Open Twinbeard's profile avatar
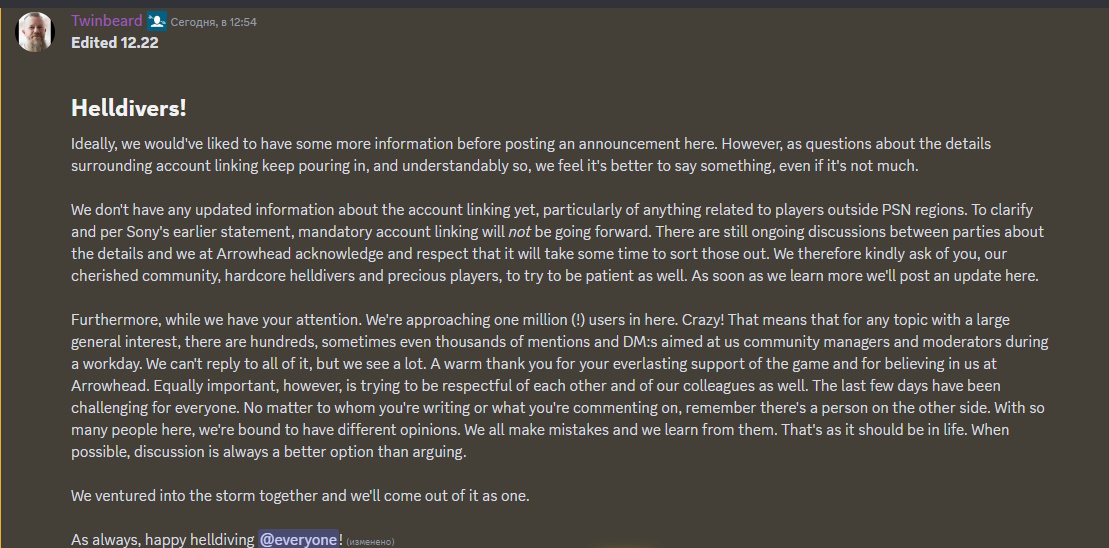Image resolution: width=1109 pixels, height=548 pixels. (35, 32)
